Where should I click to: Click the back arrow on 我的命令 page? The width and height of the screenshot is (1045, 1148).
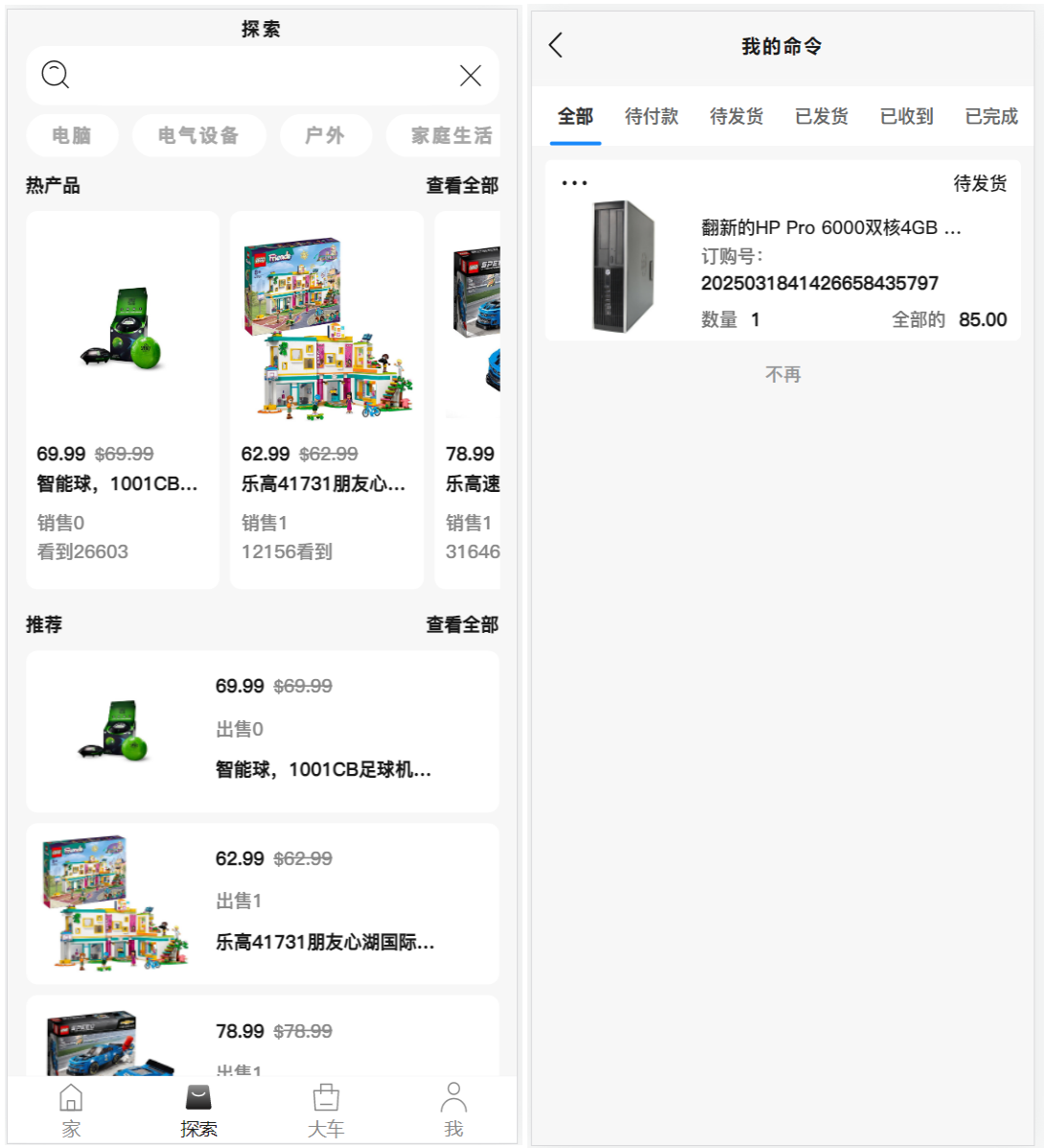[x=555, y=45]
